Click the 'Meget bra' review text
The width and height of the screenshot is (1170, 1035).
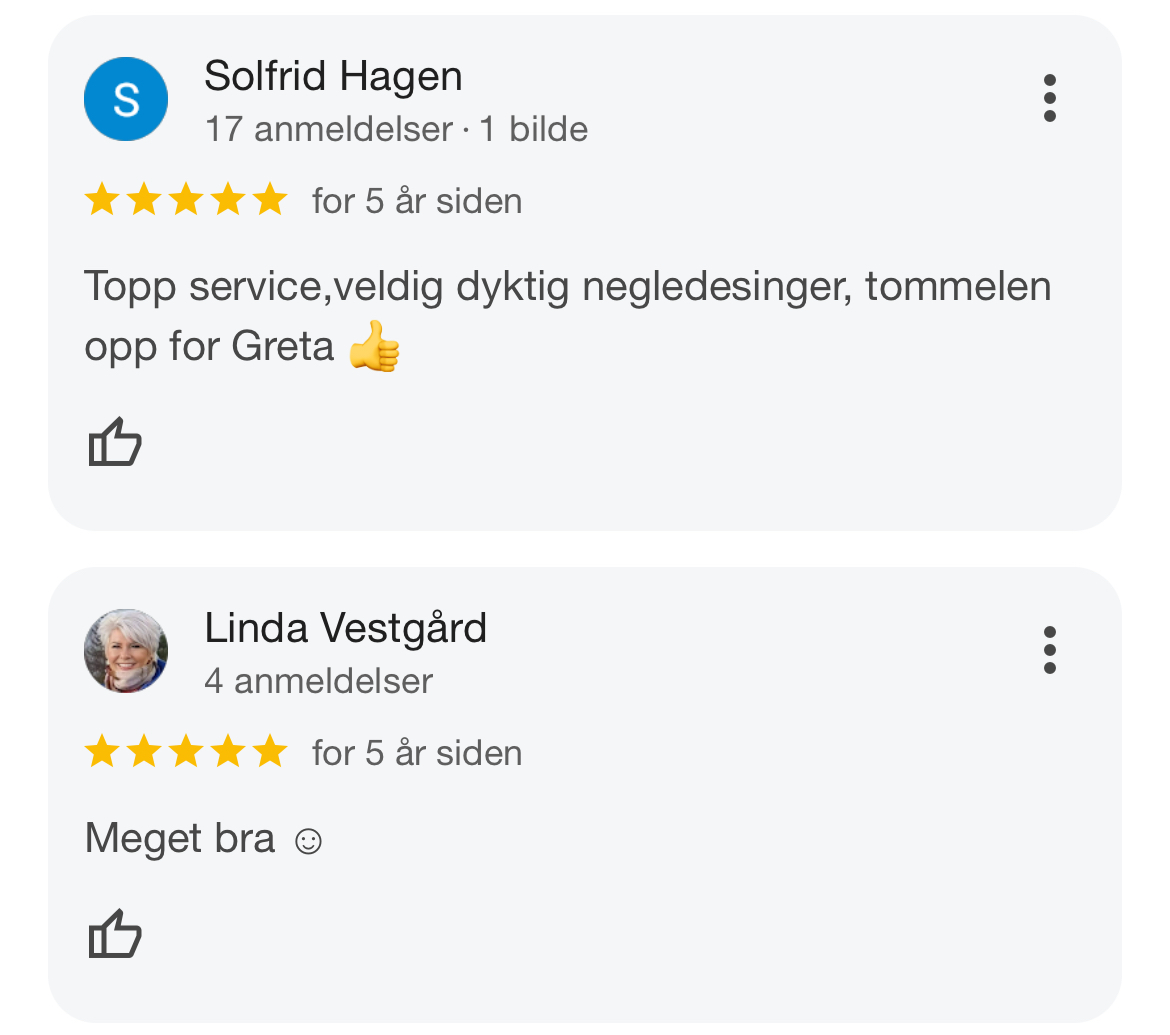coord(180,838)
